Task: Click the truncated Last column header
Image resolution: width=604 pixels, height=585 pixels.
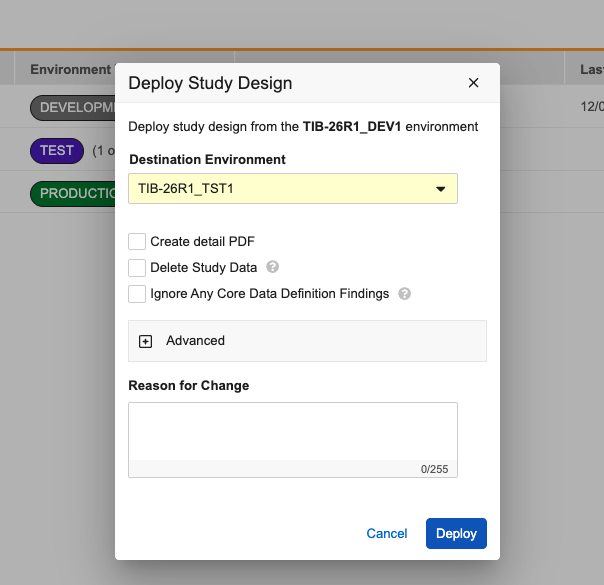Action: 591,69
